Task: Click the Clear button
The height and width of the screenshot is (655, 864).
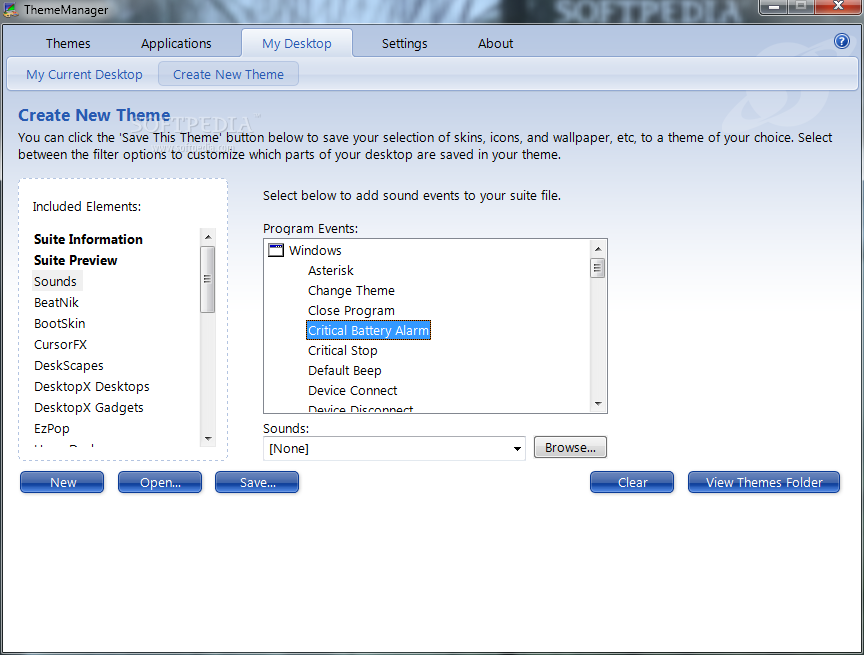Action: pyautogui.click(x=632, y=482)
